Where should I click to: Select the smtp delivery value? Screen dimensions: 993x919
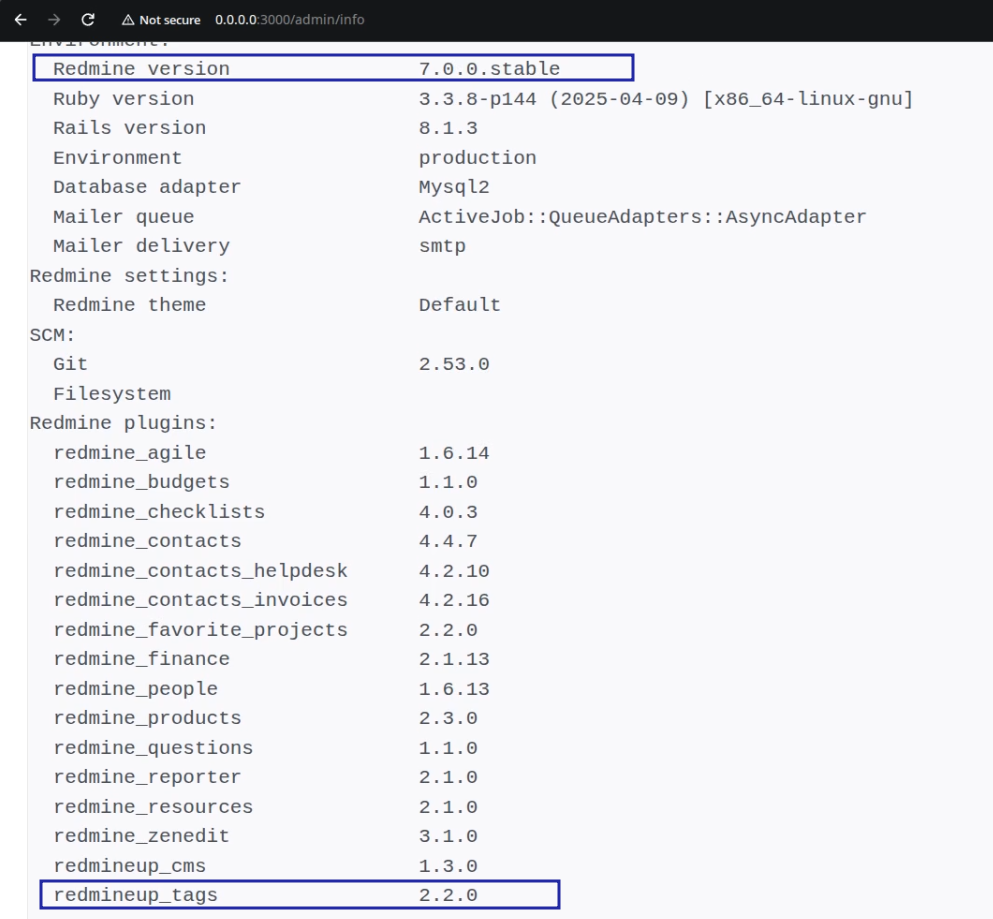(x=442, y=246)
